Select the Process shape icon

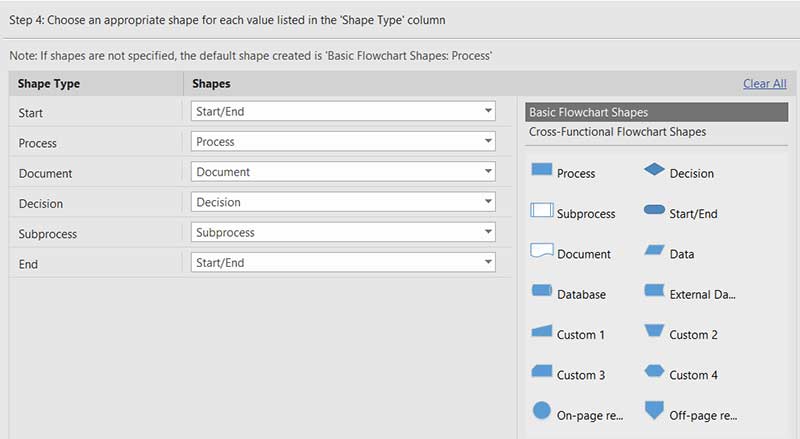tap(541, 171)
